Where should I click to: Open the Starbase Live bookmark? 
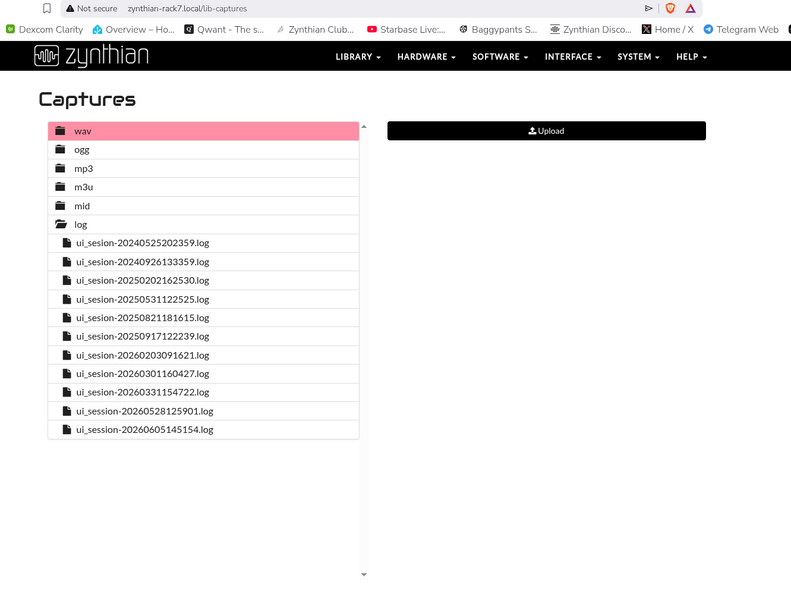407,29
